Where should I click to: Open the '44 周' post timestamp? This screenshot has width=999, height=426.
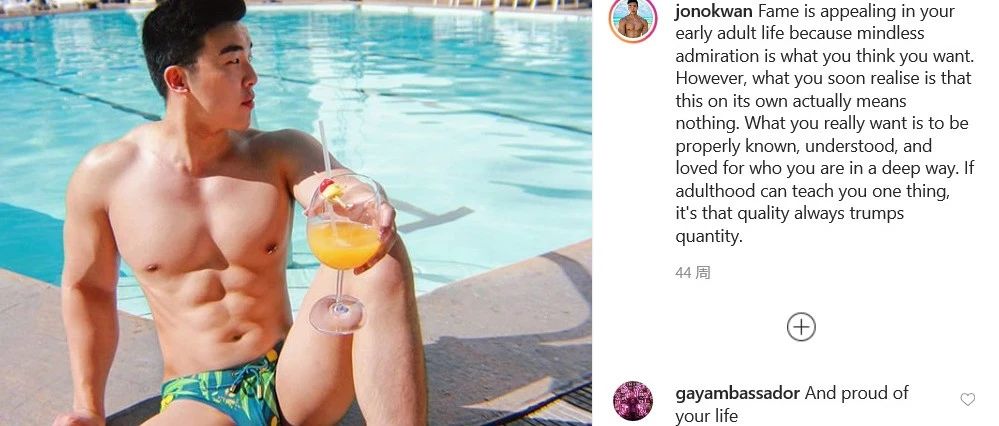(x=693, y=273)
